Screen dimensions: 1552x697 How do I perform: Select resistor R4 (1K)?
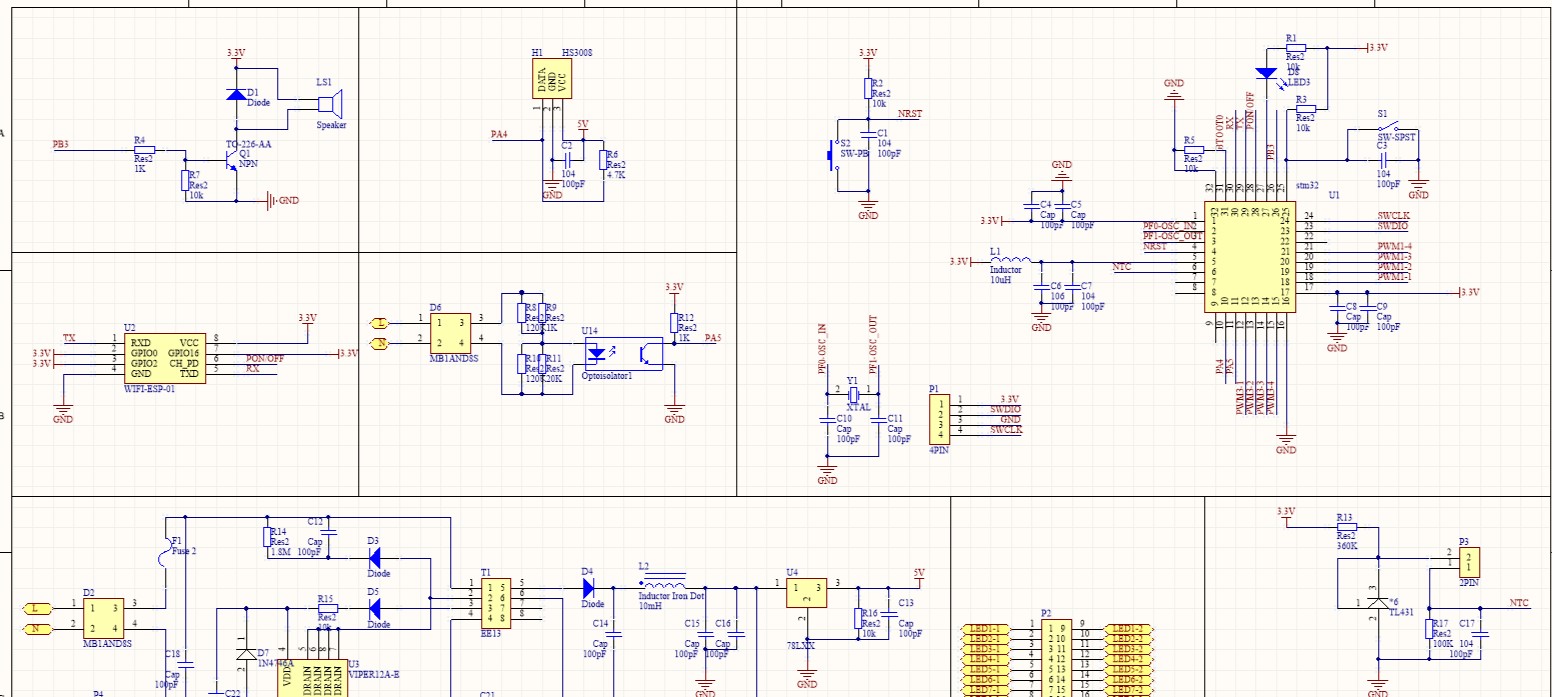pyautogui.click(x=143, y=150)
